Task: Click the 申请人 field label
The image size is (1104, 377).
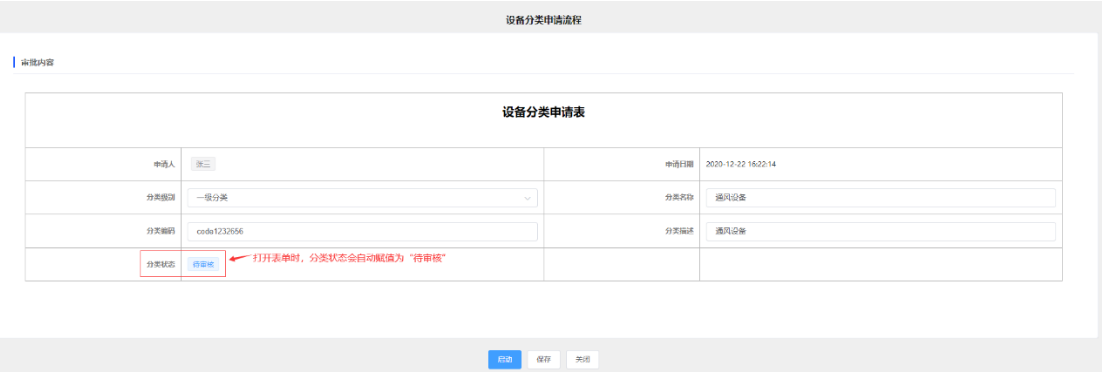Action: pos(164,164)
